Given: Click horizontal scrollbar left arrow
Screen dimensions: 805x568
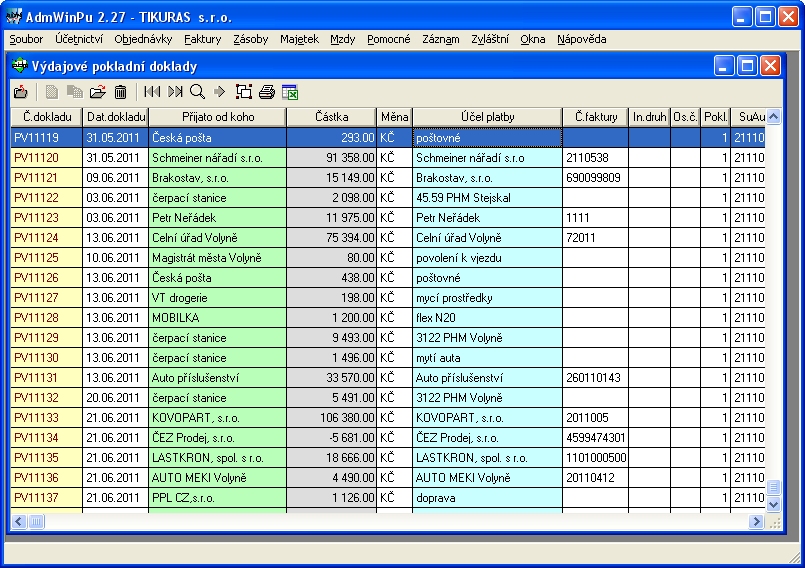Looking at the screenshot, I should pyautogui.click(x=19, y=522).
